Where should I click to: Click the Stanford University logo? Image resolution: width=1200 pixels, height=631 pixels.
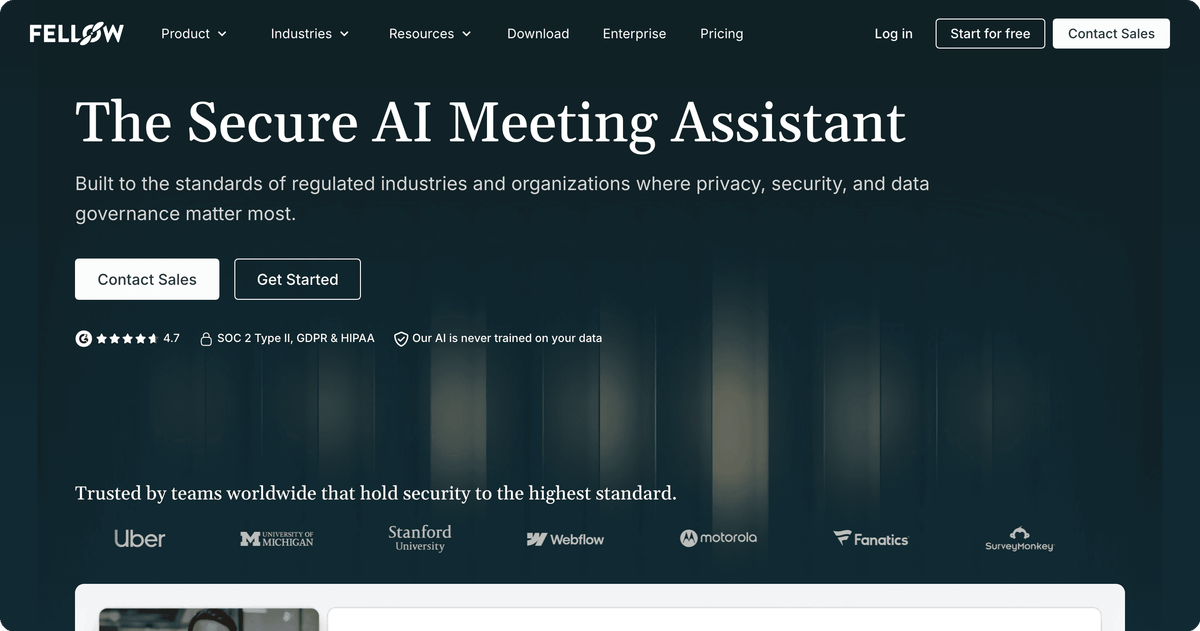pos(420,538)
